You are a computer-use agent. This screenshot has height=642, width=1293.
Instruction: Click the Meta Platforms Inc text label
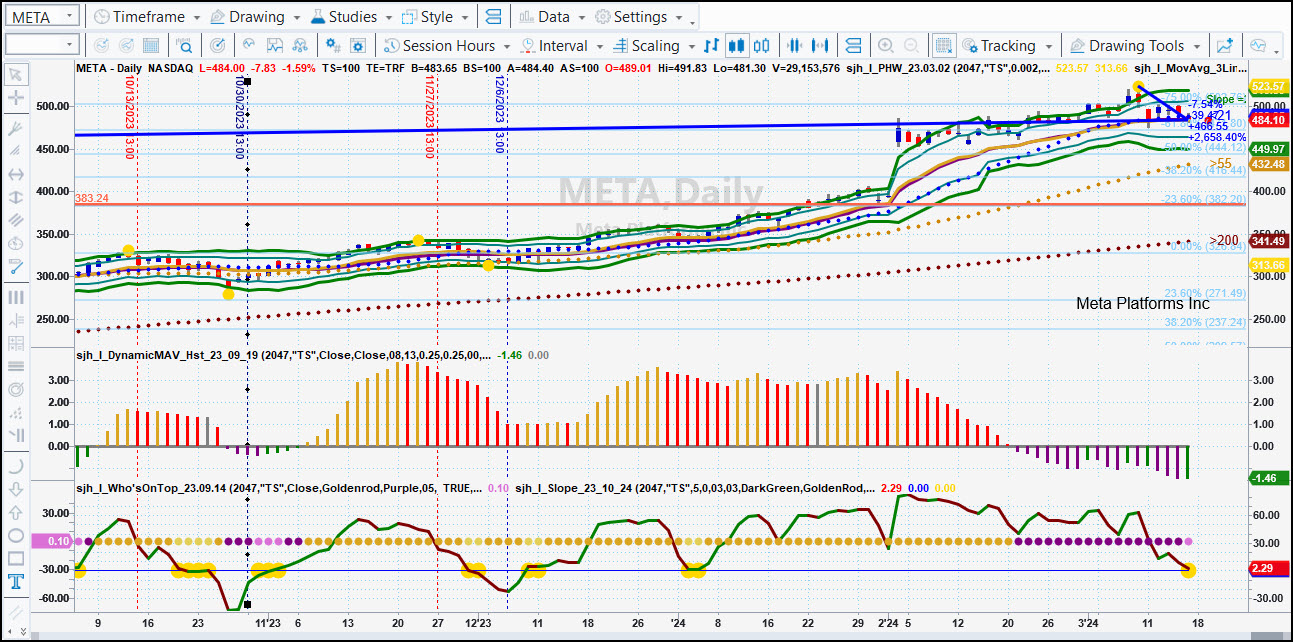coord(1142,303)
